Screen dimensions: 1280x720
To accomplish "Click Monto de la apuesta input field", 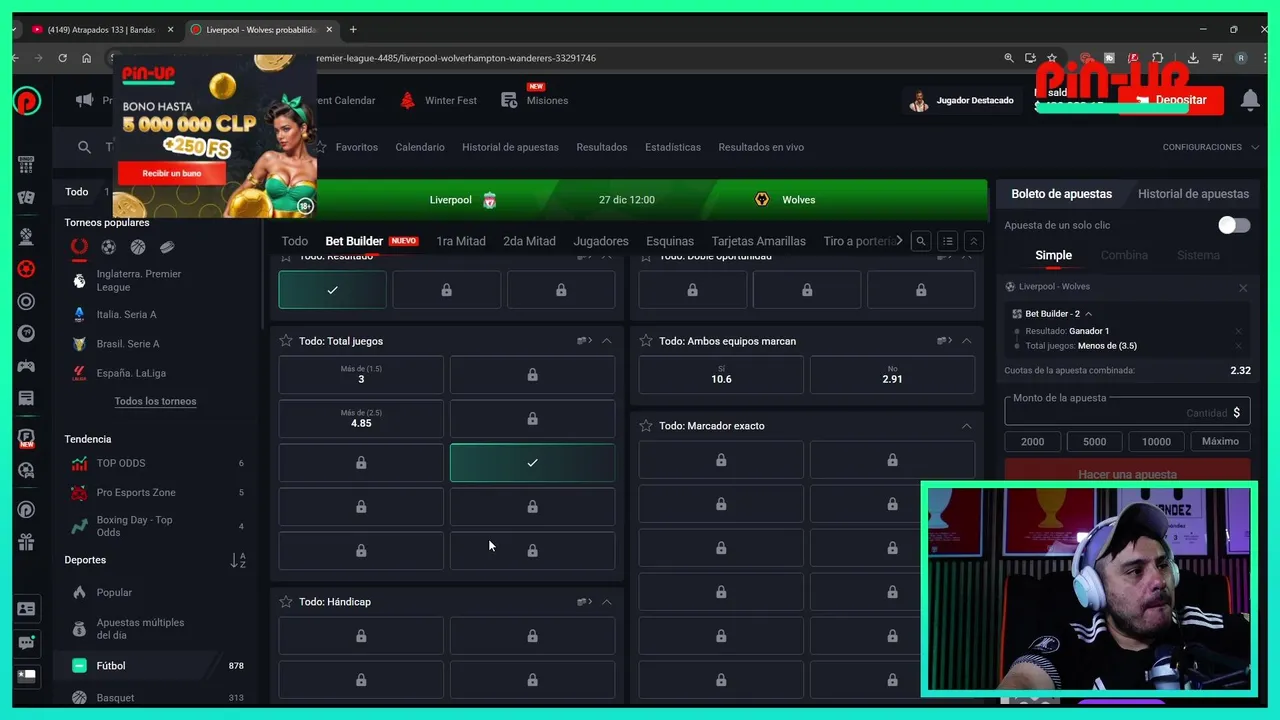I will coord(1127,412).
